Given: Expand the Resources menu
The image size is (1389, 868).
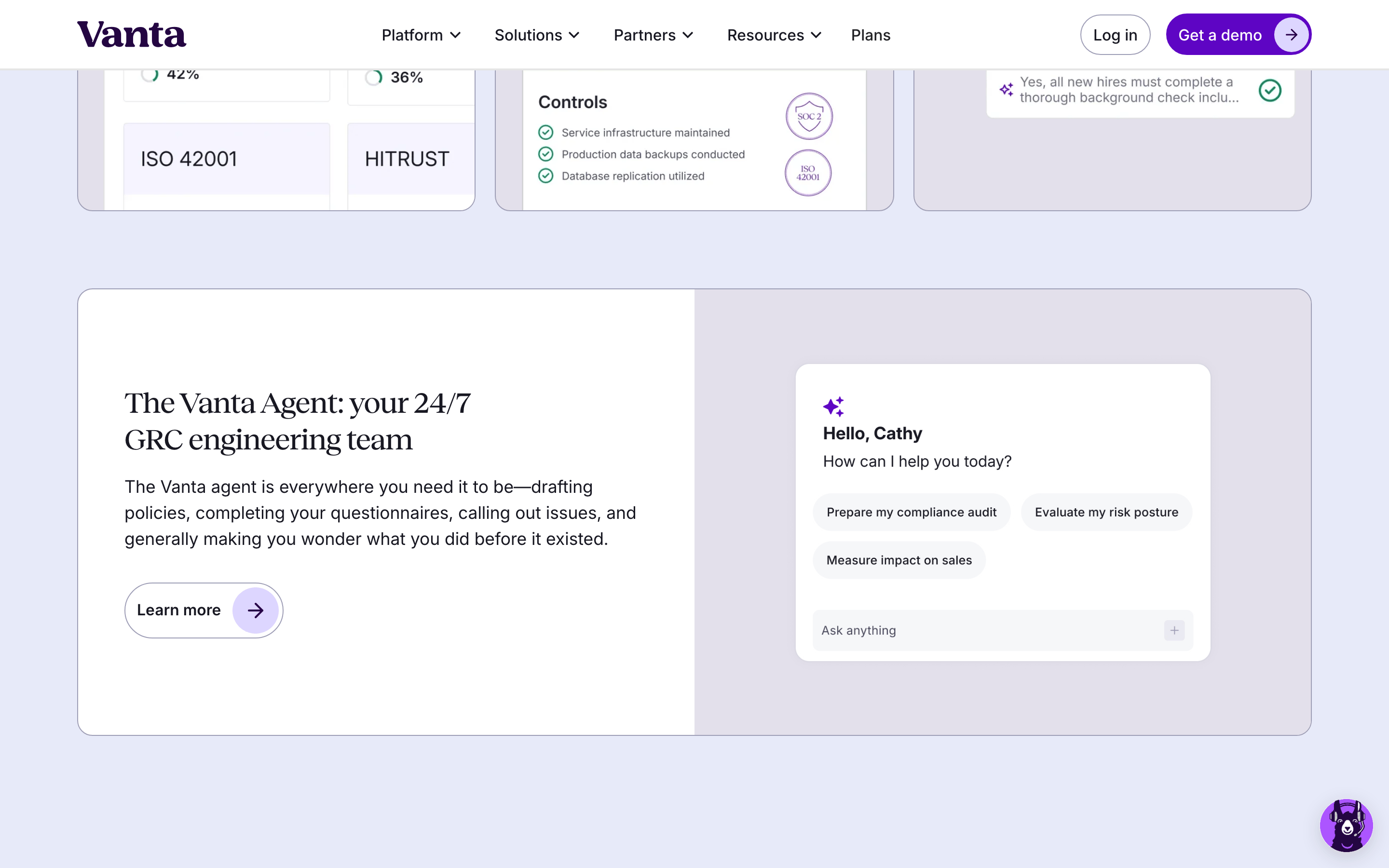Looking at the screenshot, I should pos(774,35).
